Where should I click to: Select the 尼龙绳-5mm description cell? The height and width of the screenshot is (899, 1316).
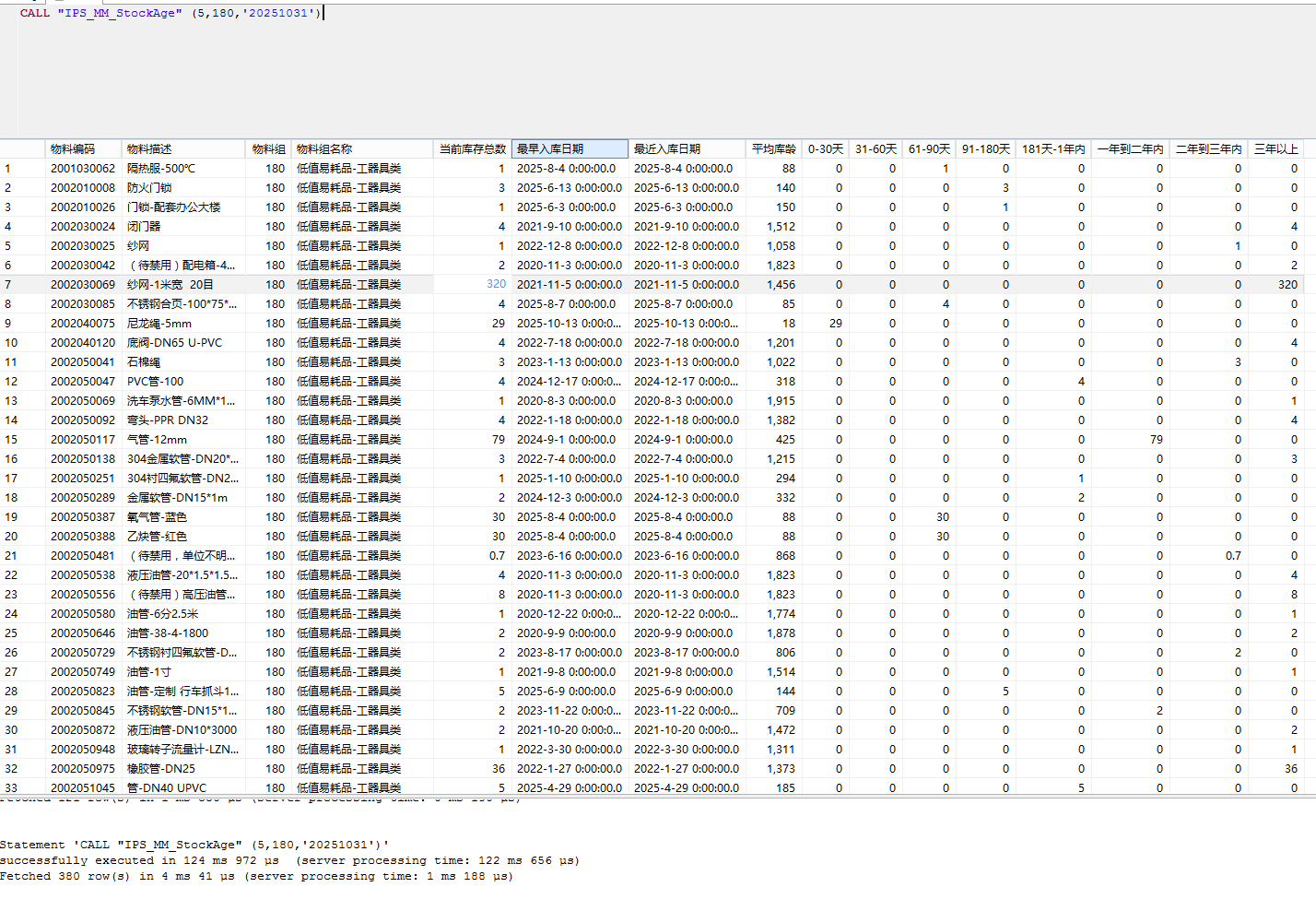tap(159, 324)
